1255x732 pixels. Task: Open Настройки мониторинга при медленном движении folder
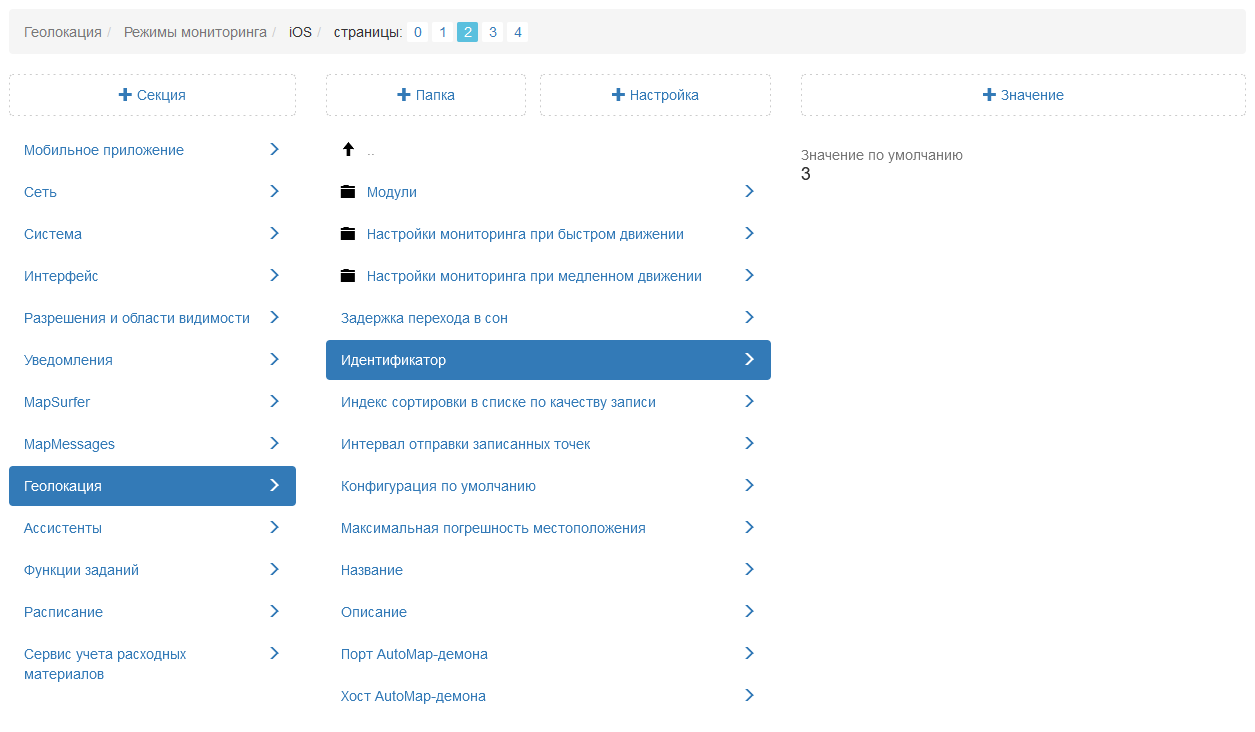click(x=548, y=276)
